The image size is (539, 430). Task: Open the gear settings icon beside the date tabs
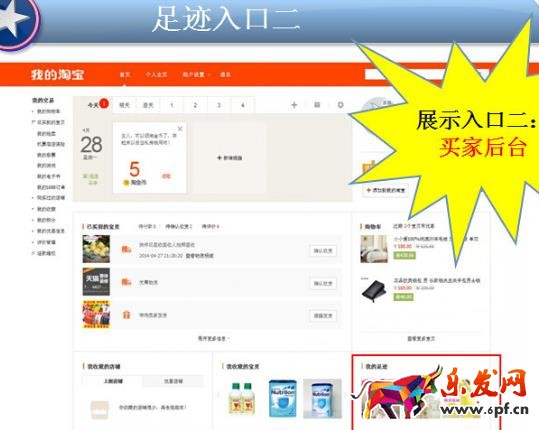click(340, 105)
